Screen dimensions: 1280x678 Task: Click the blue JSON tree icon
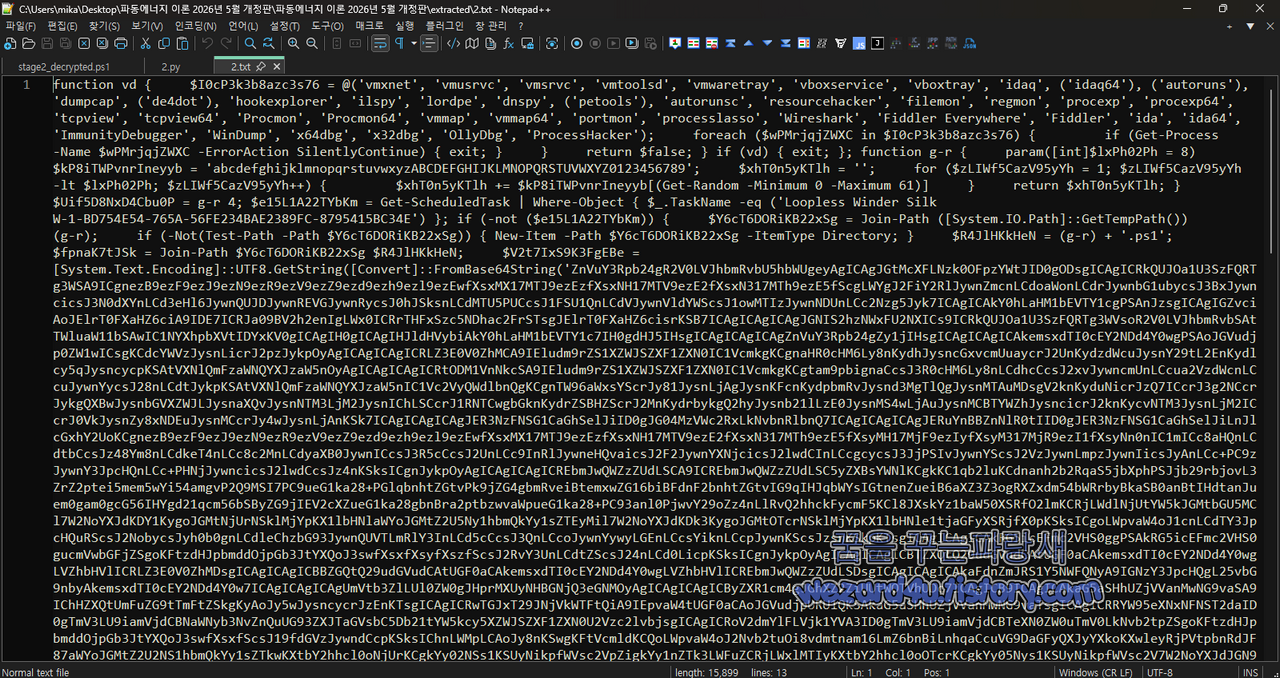tap(969, 43)
